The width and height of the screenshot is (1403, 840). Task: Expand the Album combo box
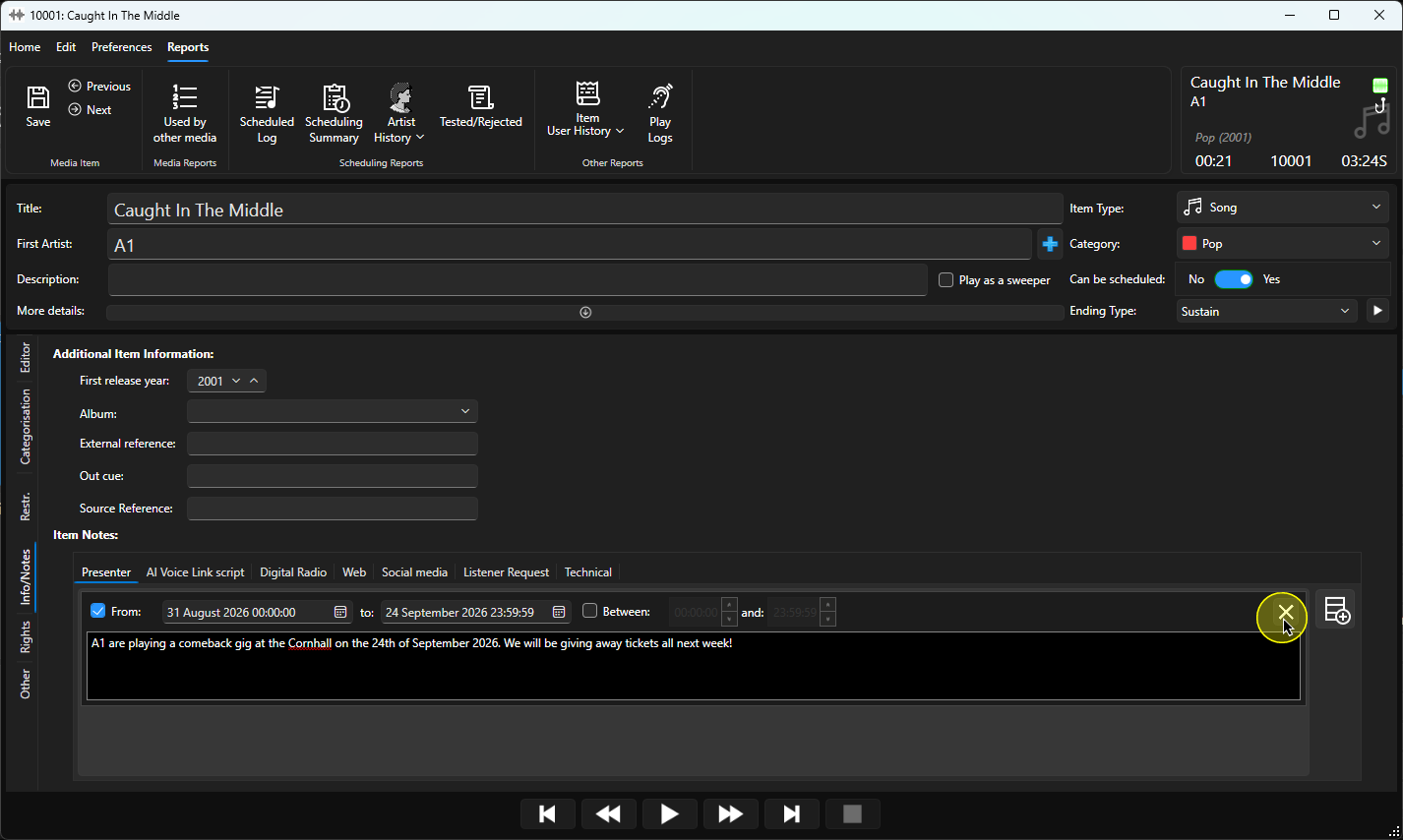click(x=333, y=411)
